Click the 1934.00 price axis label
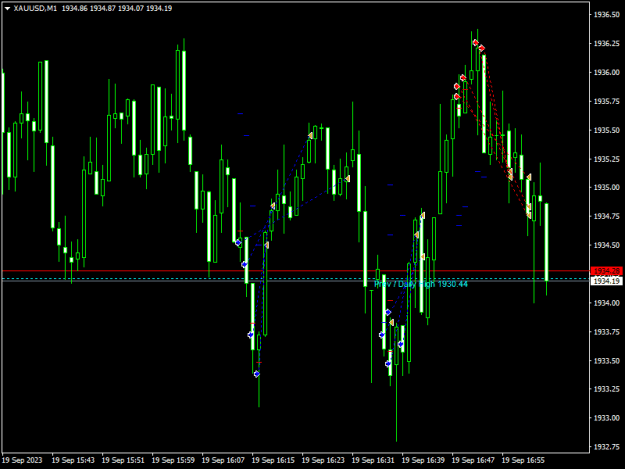The image size is (625, 469). coord(607,303)
